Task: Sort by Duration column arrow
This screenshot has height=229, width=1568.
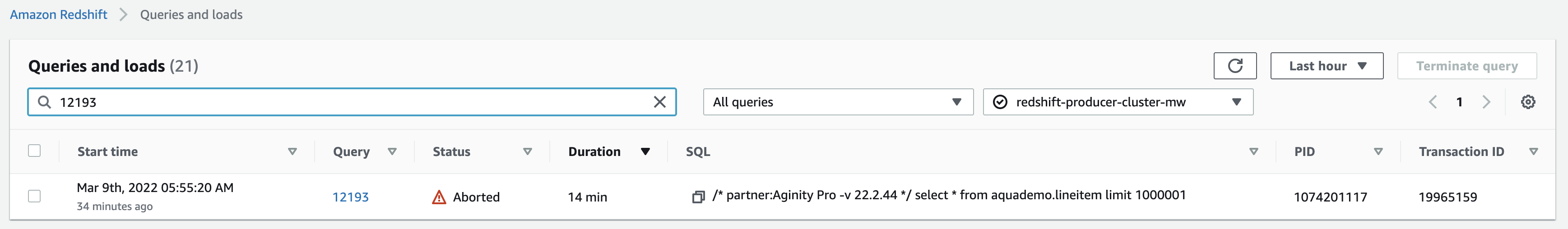Action: point(645,151)
